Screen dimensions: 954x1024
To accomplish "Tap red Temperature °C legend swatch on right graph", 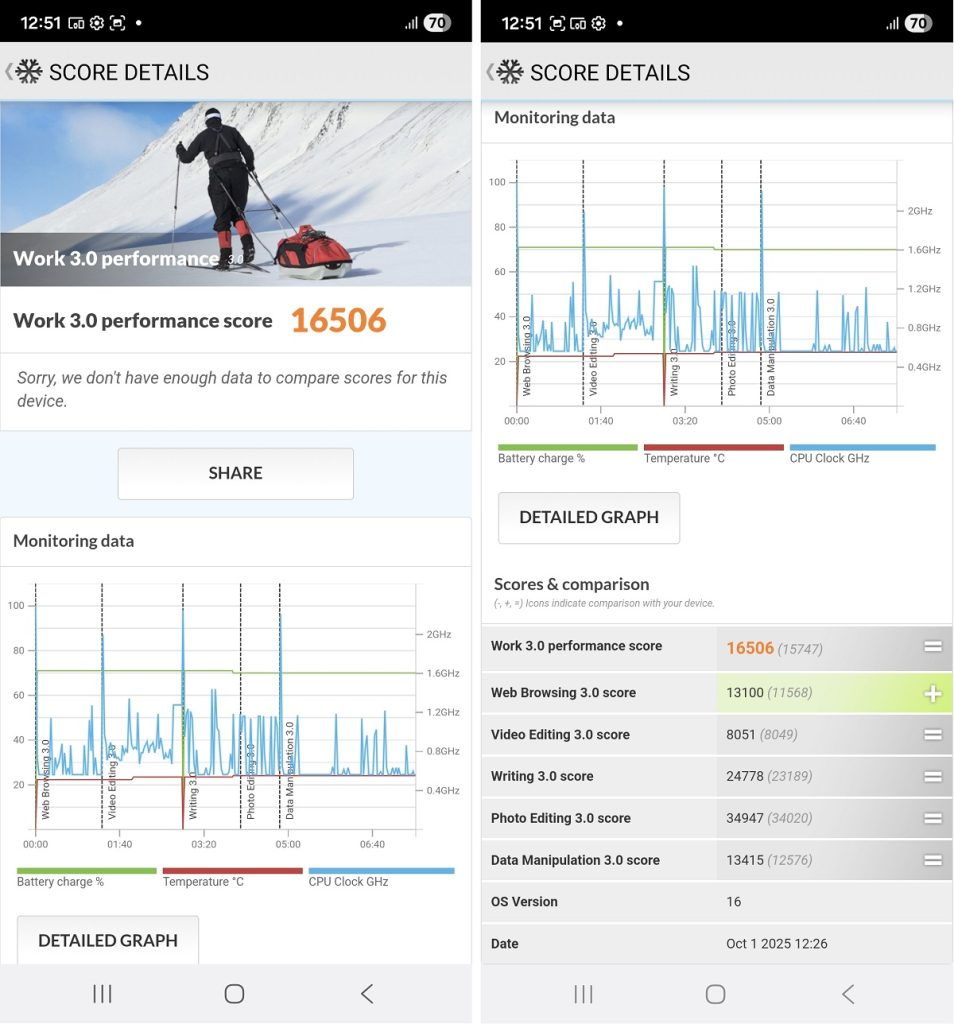I will (x=712, y=448).
